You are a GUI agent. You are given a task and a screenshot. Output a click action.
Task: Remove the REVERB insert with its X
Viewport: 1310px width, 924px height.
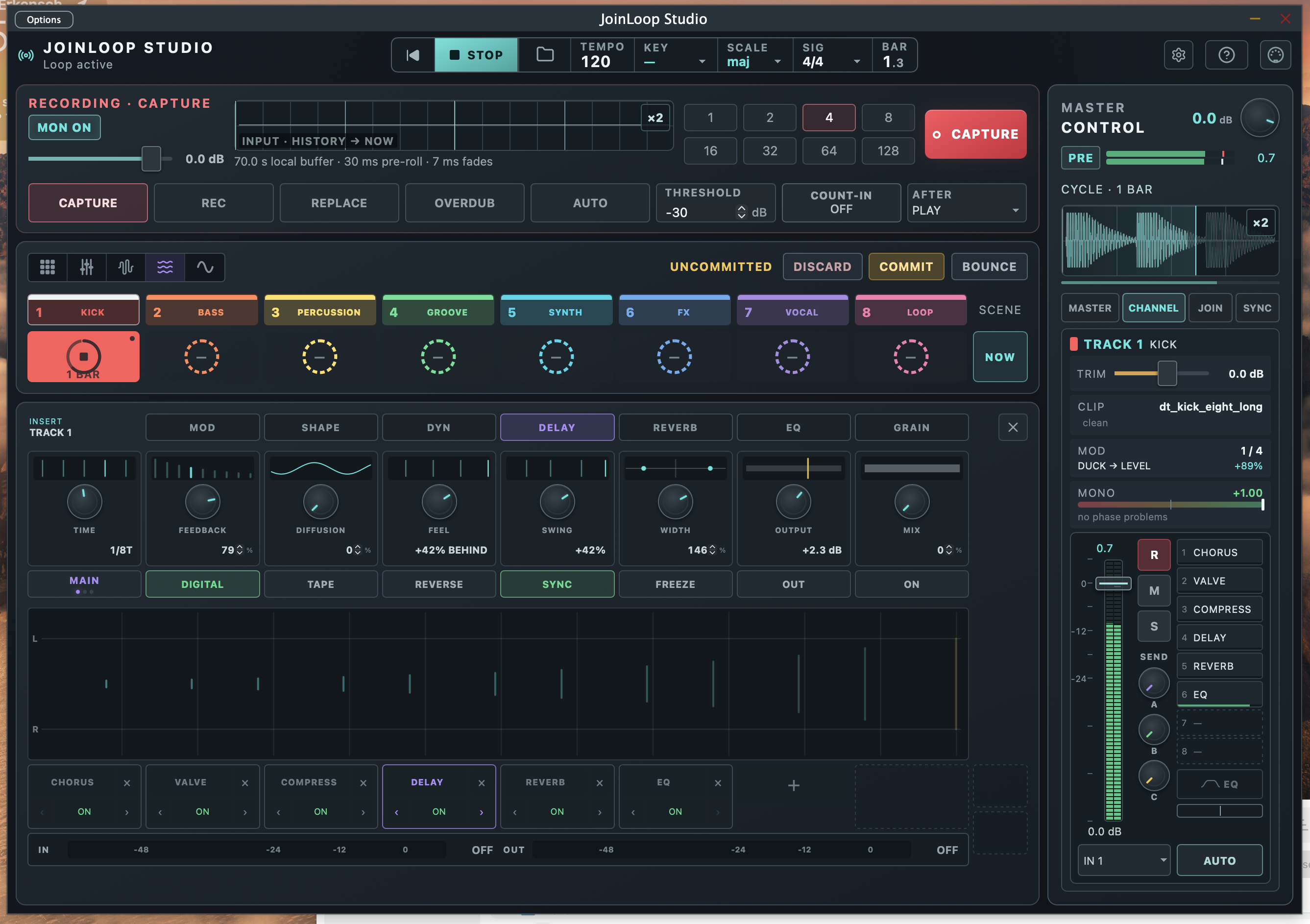pos(600,783)
